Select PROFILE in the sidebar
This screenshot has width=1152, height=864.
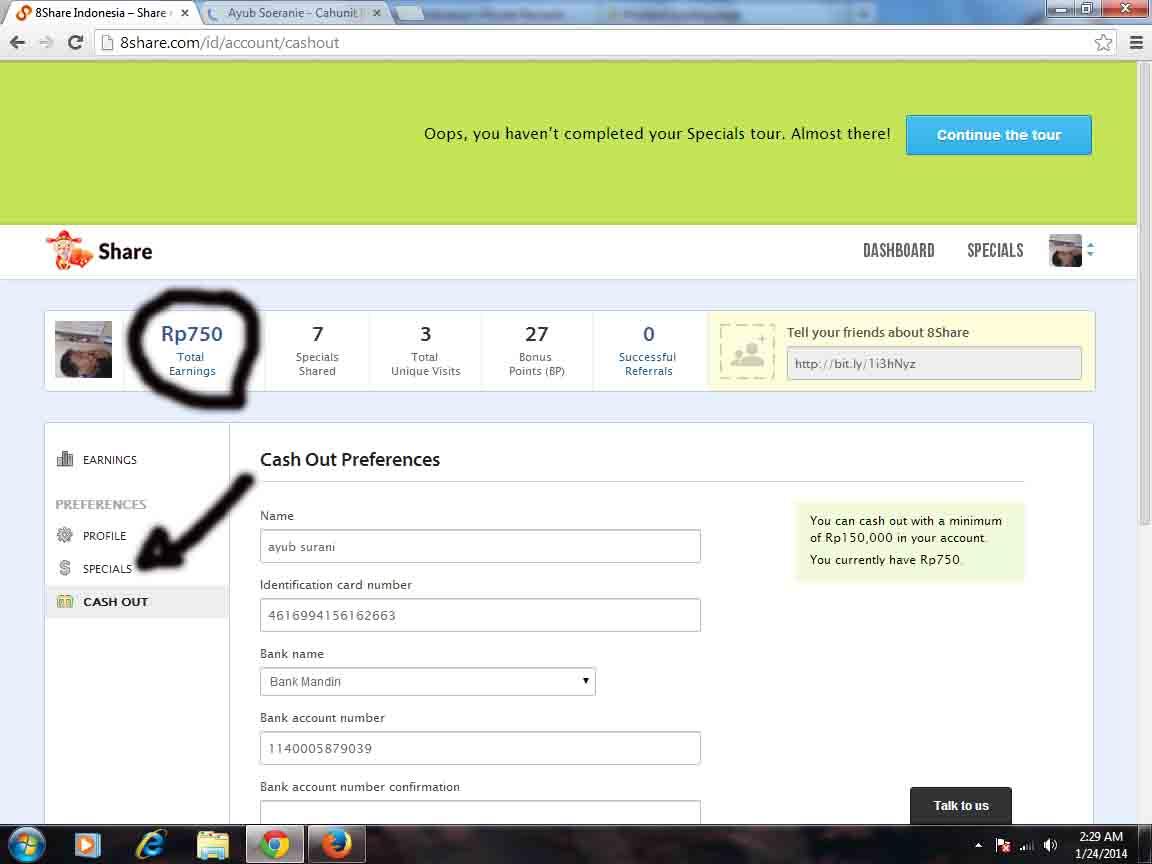pos(104,536)
